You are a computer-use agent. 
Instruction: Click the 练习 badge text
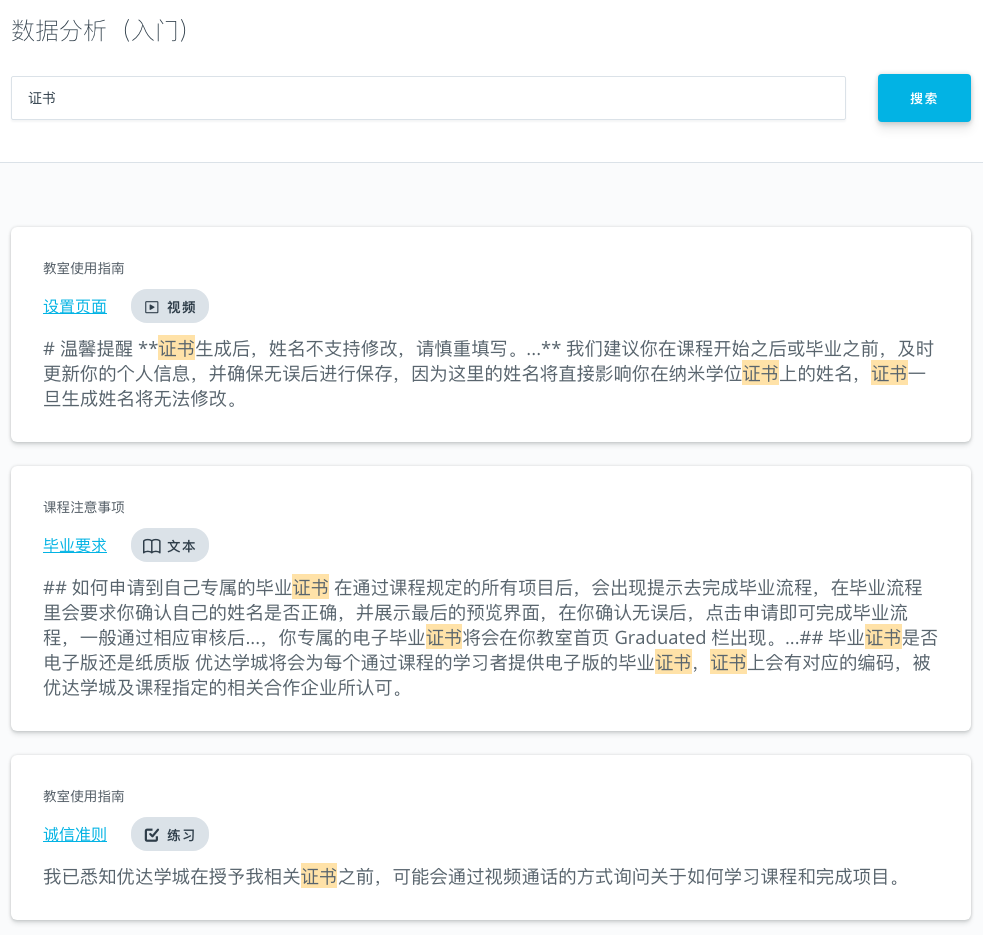coord(181,835)
